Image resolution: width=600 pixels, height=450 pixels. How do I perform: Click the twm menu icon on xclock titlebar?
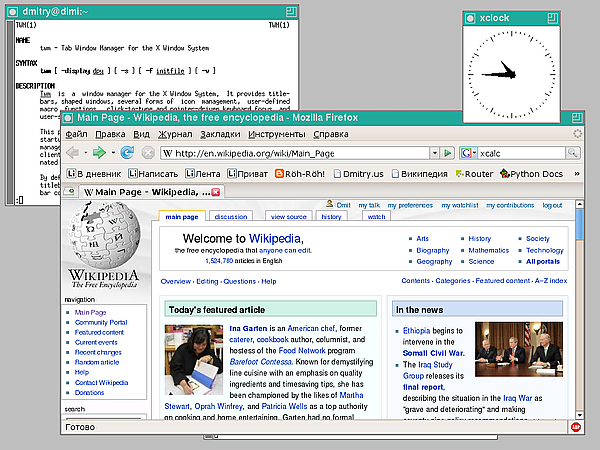tap(470, 18)
